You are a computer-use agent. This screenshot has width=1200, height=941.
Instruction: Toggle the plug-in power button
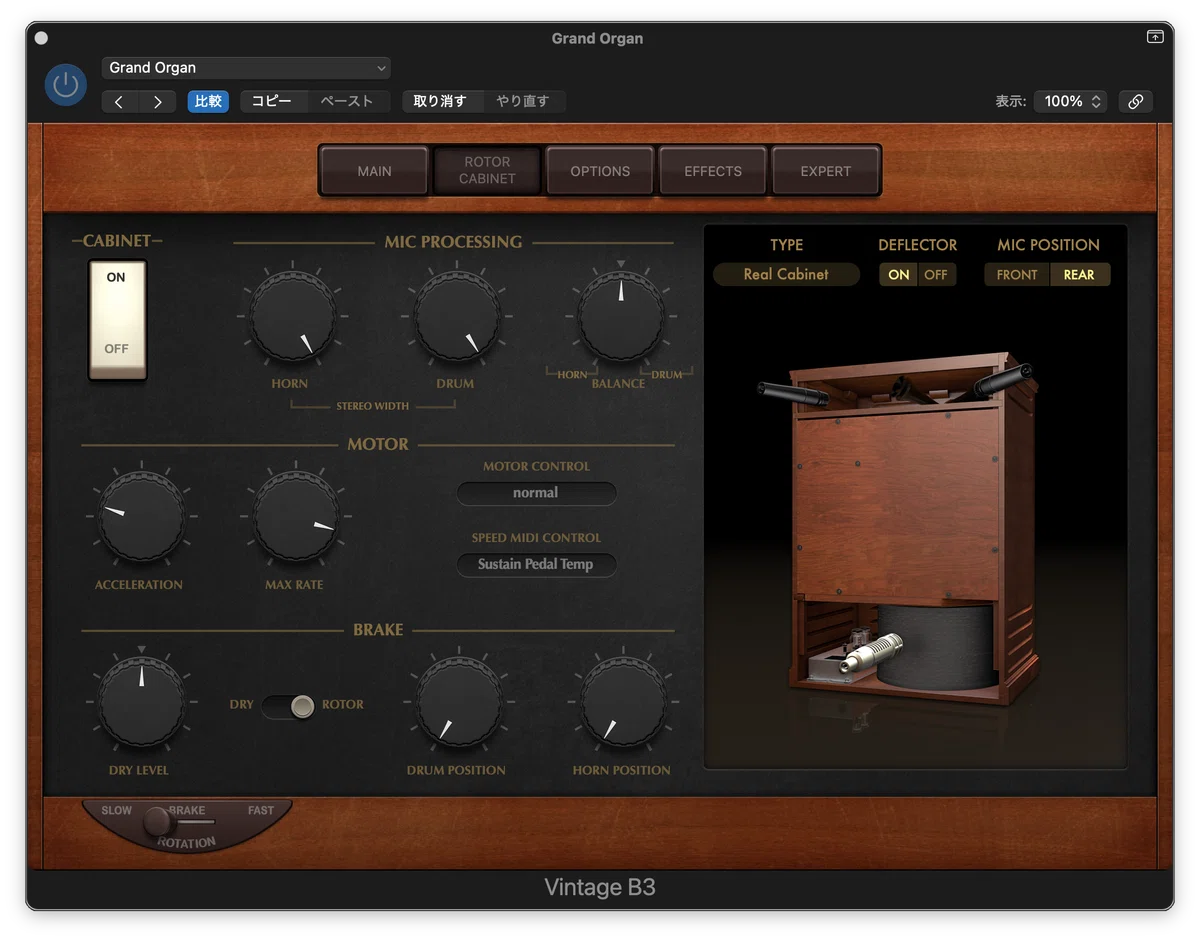(66, 85)
